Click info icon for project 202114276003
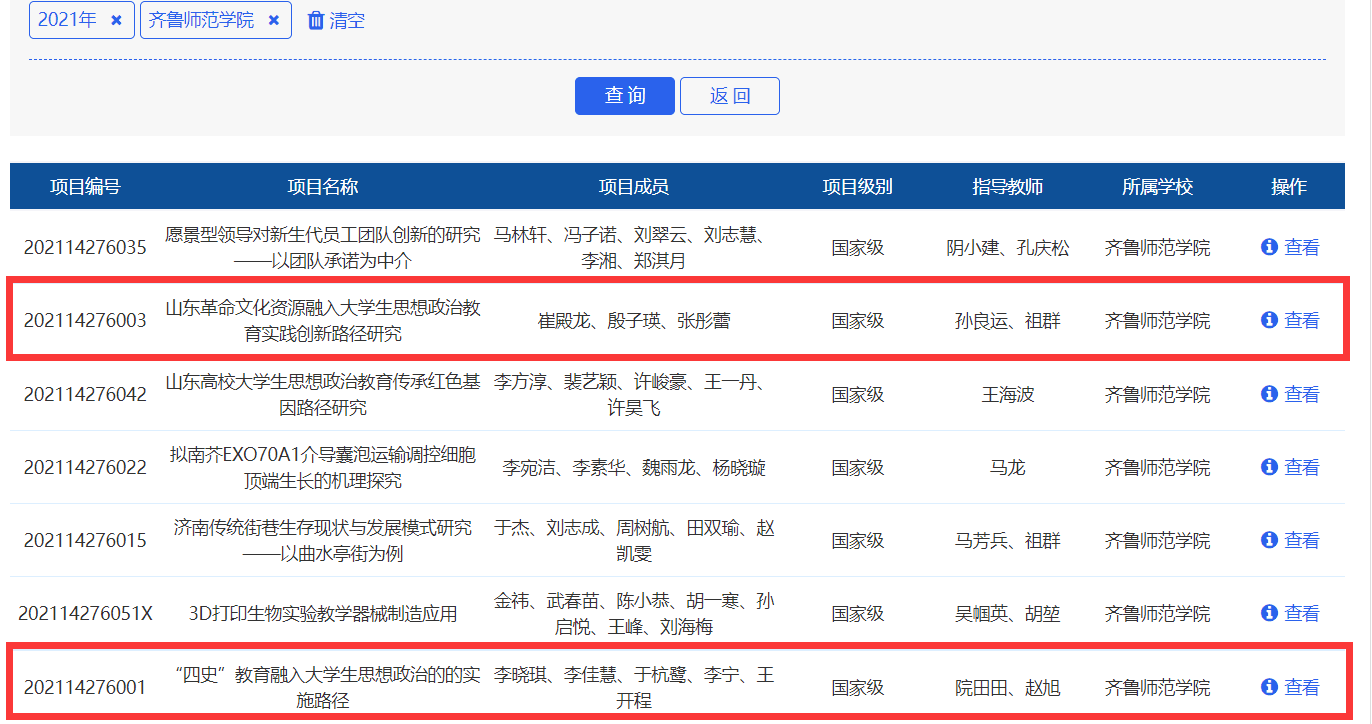Viewport: 1372px width, 724px height. click(1270, 320)
